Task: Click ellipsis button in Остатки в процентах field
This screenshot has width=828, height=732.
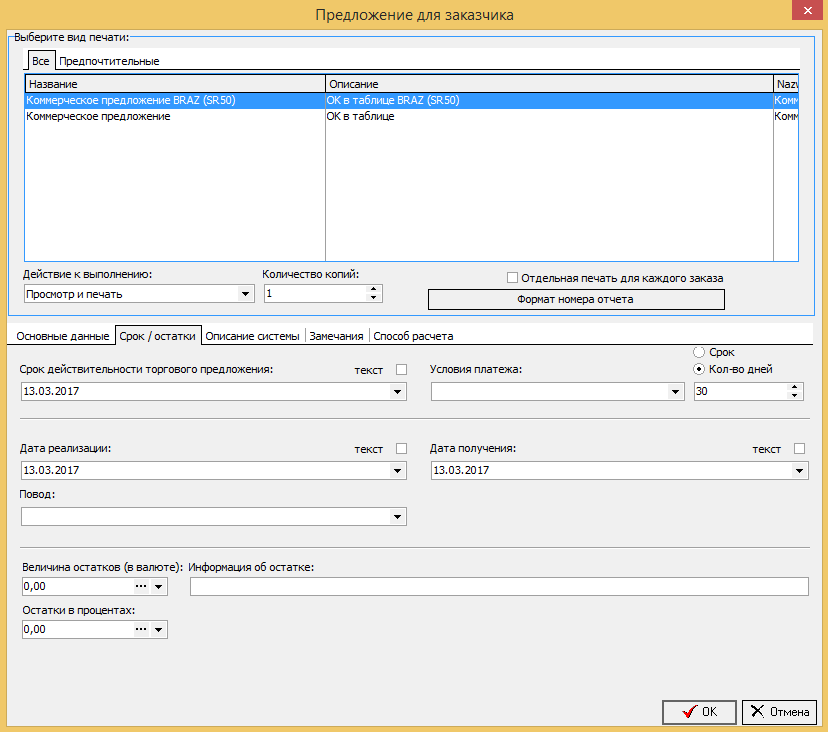Action: pyautogui.click(x=141, y=630)
